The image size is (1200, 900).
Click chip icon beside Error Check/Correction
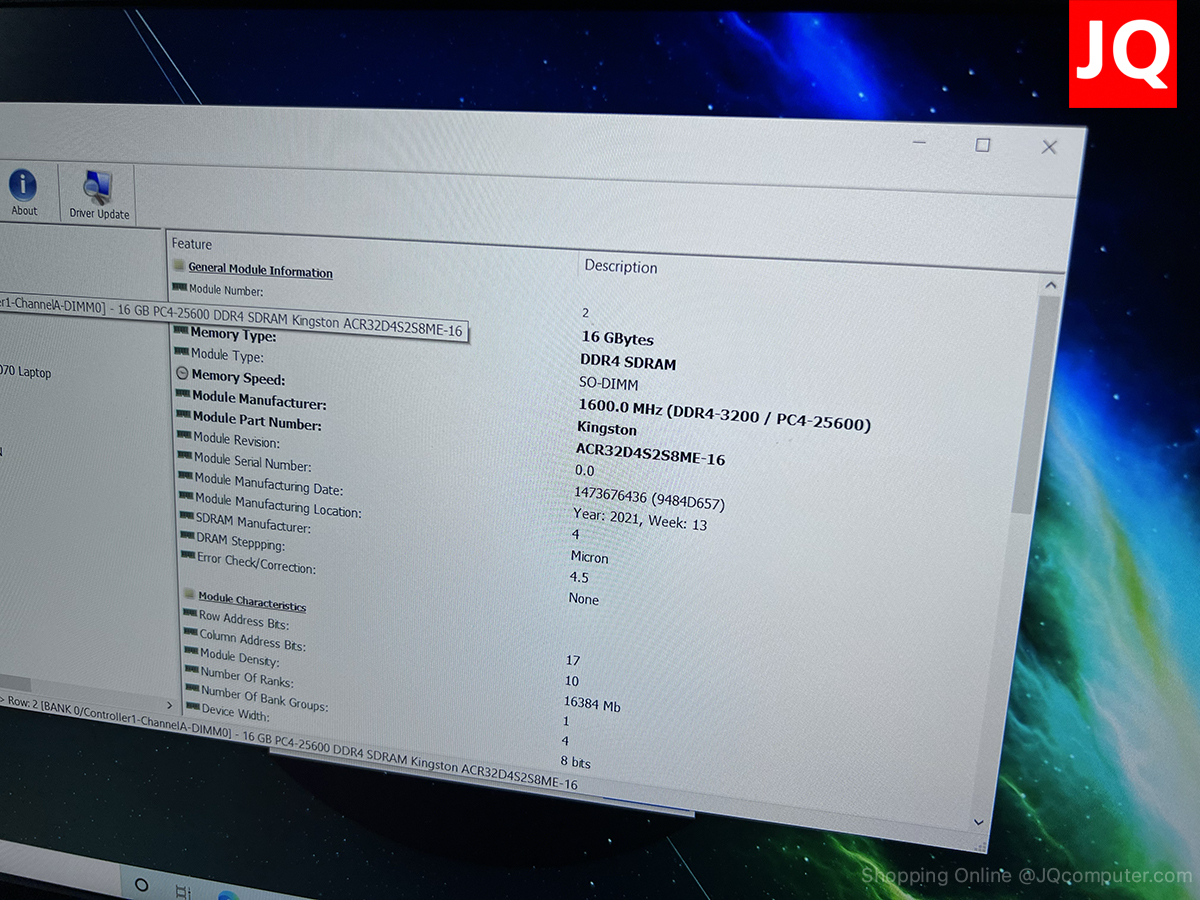pyautogui.click(x=189, y=555)
